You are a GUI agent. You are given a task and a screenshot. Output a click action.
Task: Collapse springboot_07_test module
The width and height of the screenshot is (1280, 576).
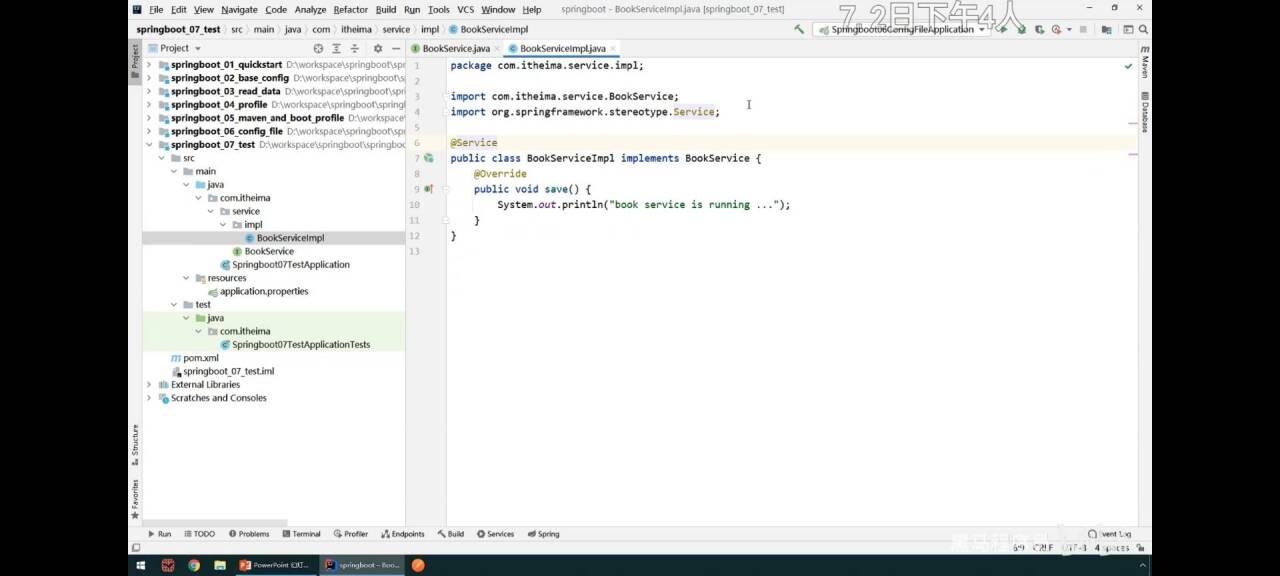coord(149,145)
